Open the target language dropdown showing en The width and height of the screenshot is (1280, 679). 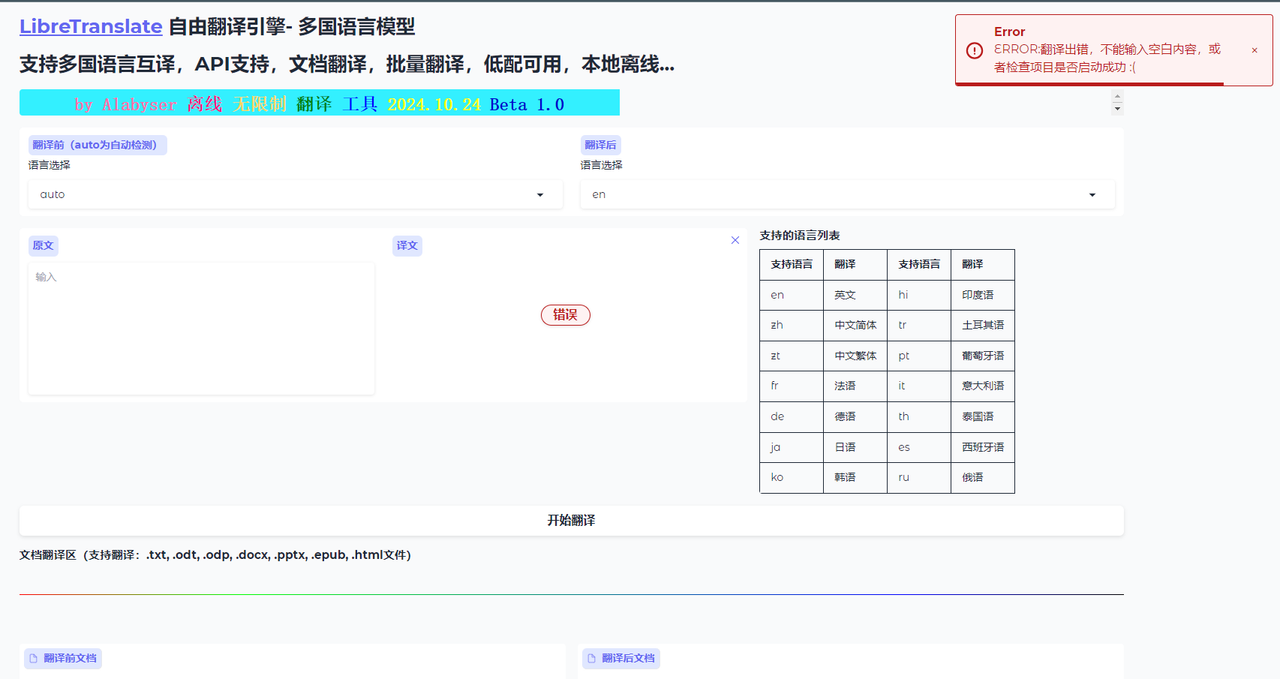pos(847,194)
